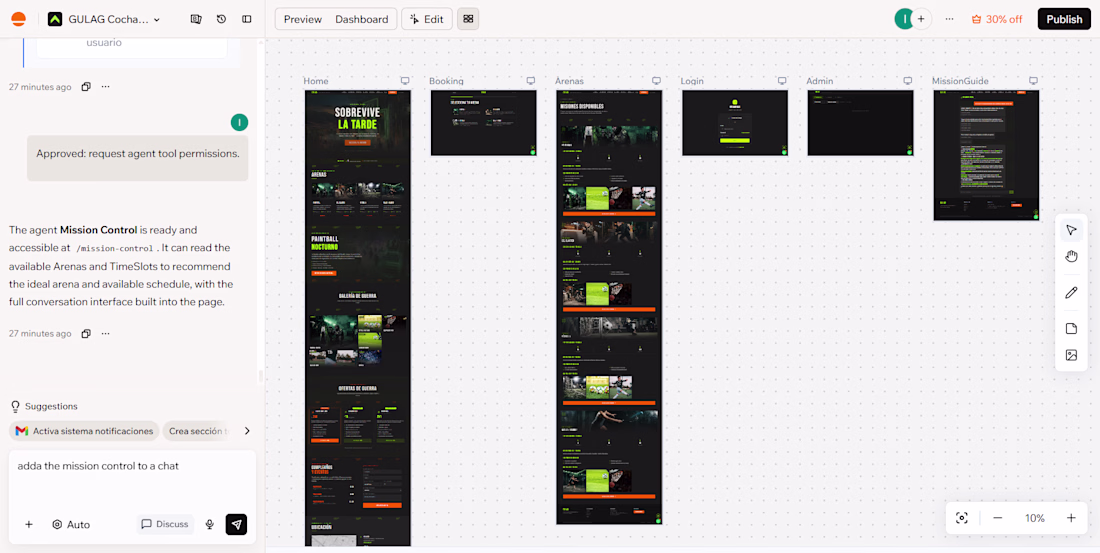
Task: Select 'Crea sección' suggestion chip
Action: click(198, 431)
